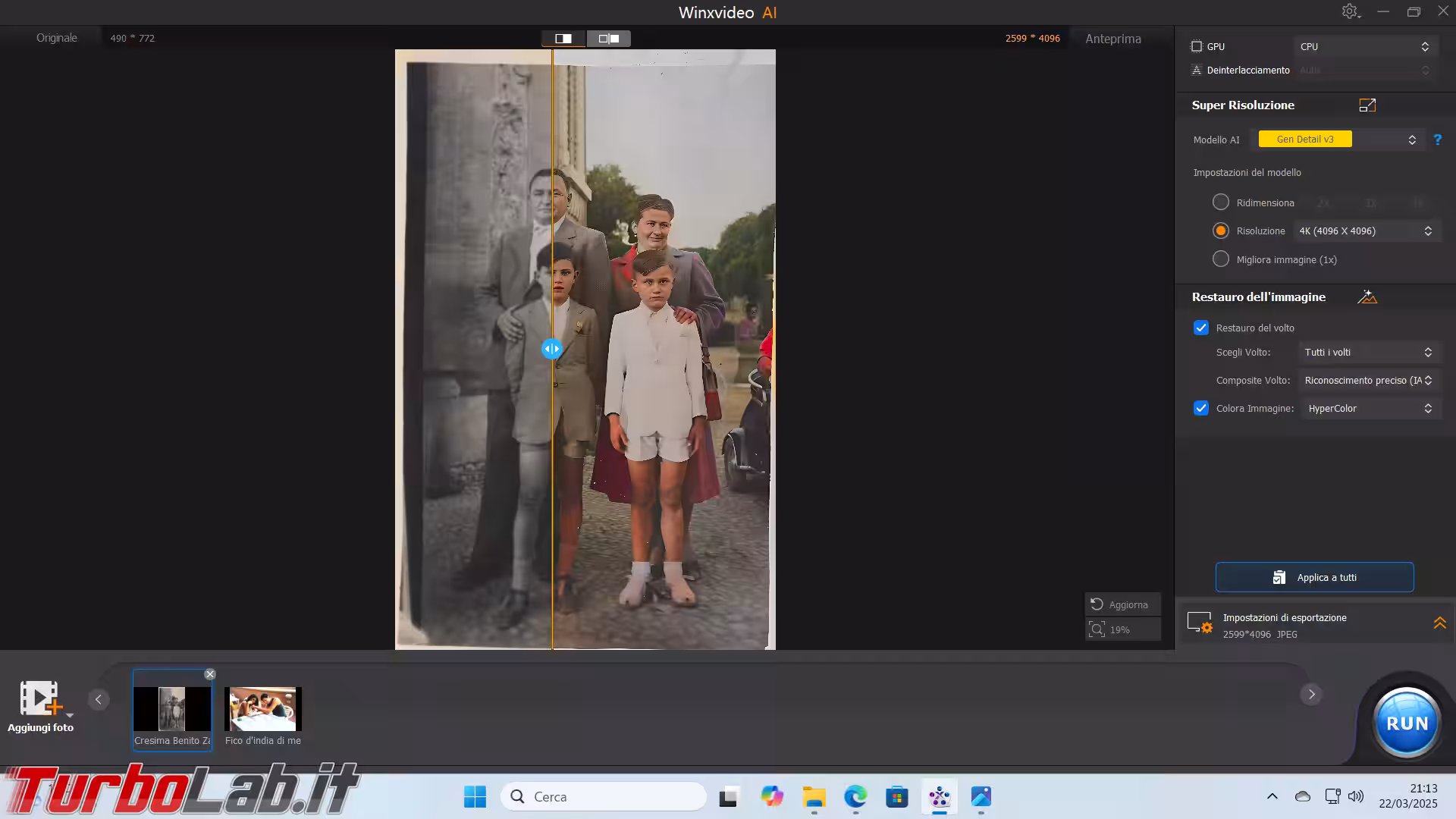This screenshot has width=1456, height=819.
Task: Select the Fico d'india thumbnail
Action: [262, 708]
